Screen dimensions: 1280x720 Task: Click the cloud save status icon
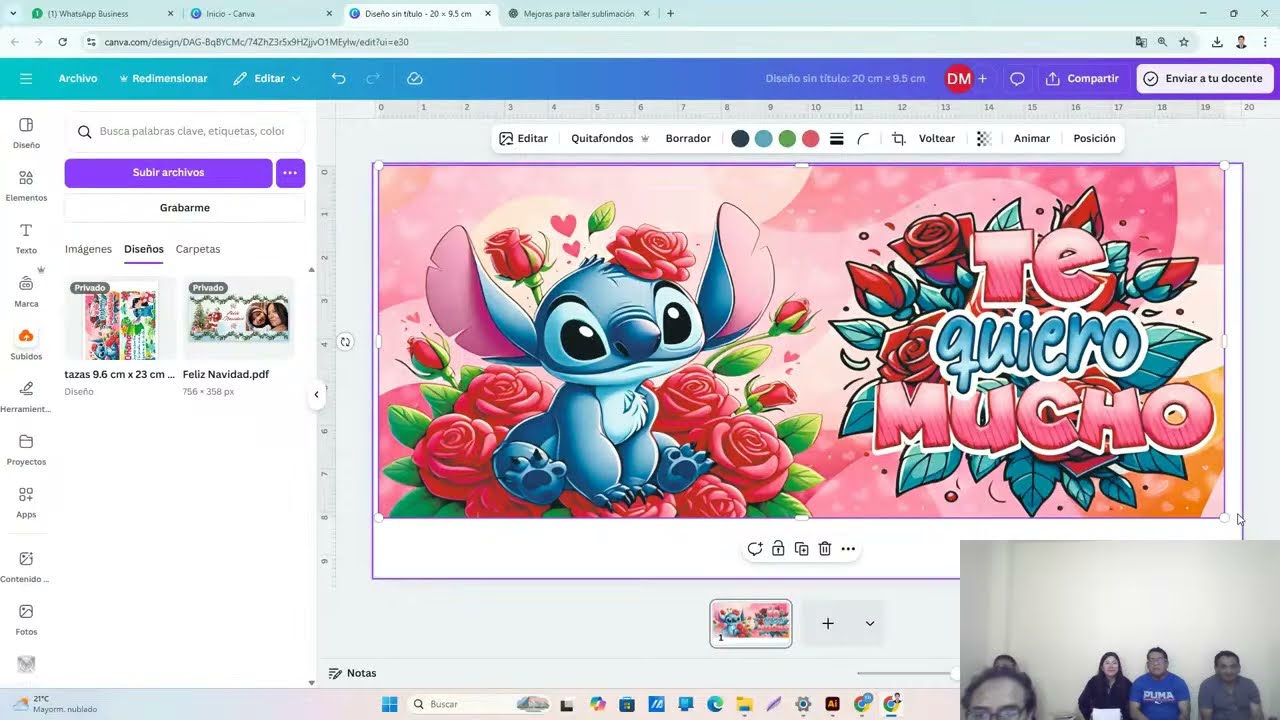(415, 78)
